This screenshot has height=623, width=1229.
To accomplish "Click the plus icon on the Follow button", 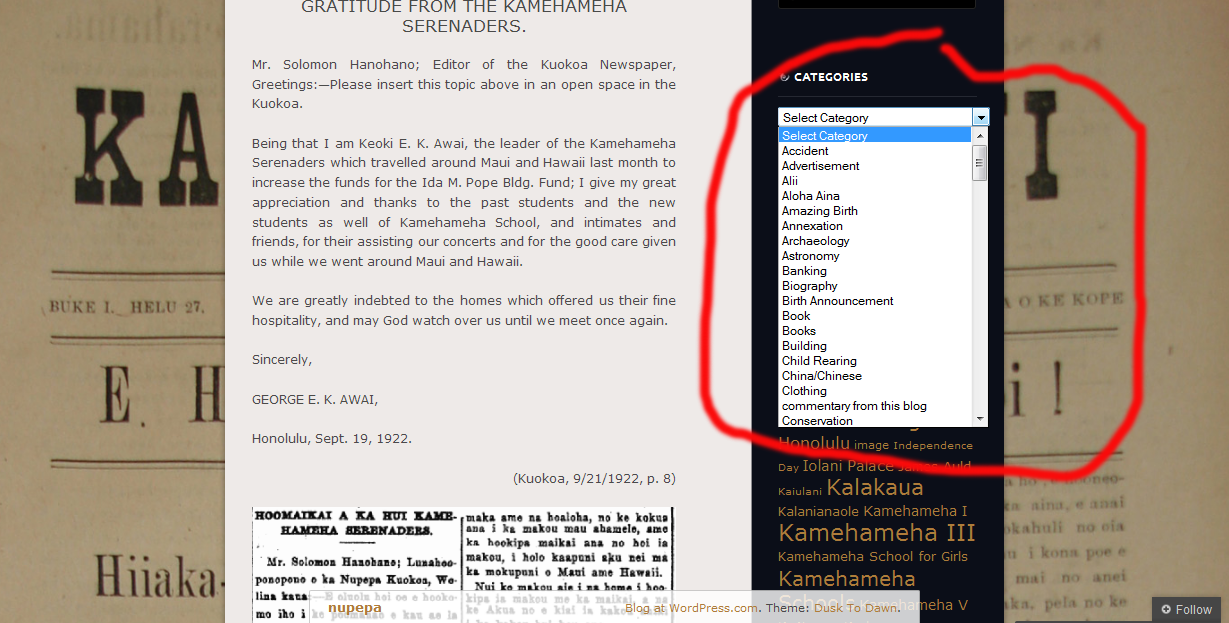I will (x=1166, y=609).
